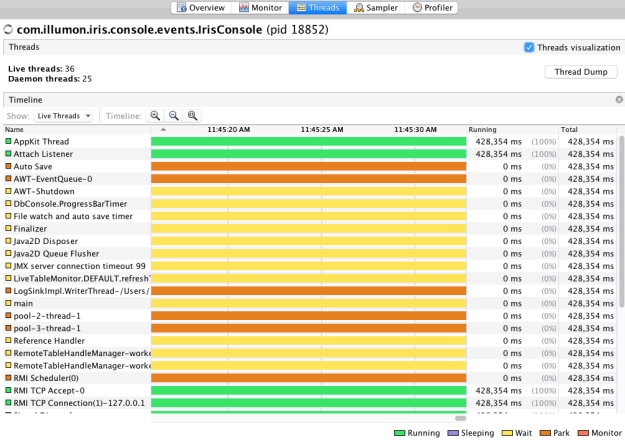The width and height of the screenshot is (625, 442).
Task: Close the Timeline panel with x icon
Action: point(618,100)
